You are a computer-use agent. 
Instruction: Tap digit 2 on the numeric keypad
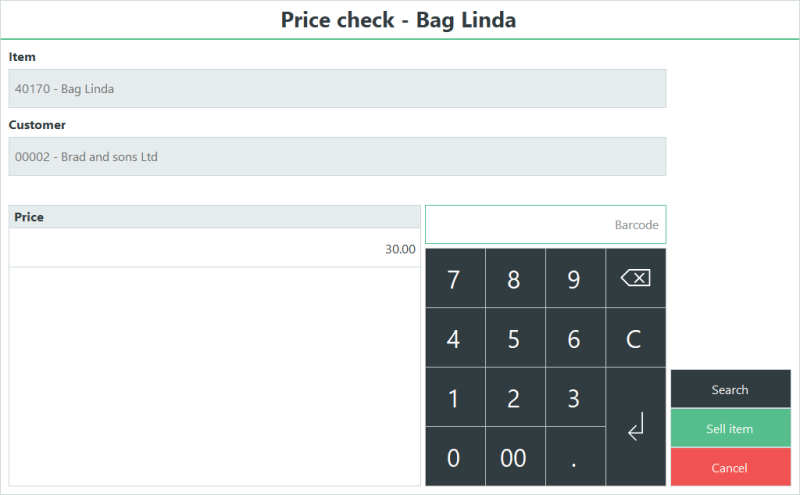pos(515,397)
